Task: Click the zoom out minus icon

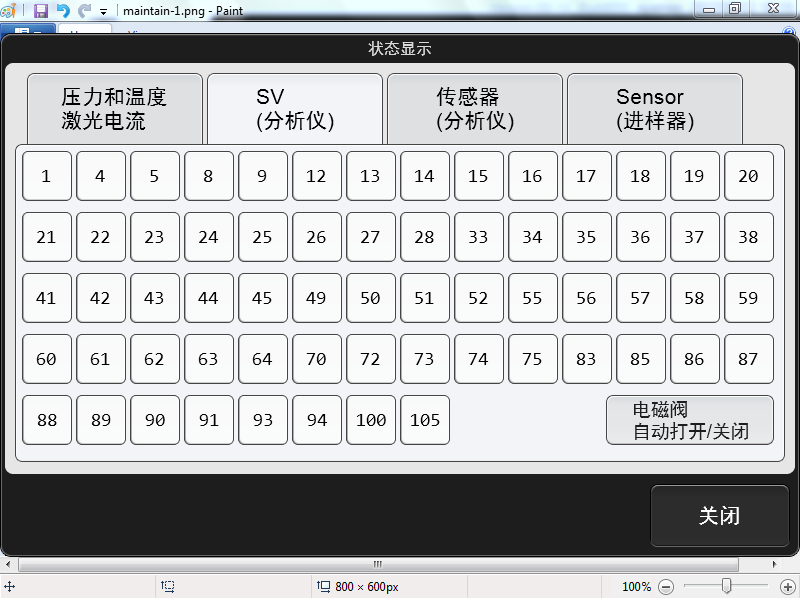Action: pos(666,587)
